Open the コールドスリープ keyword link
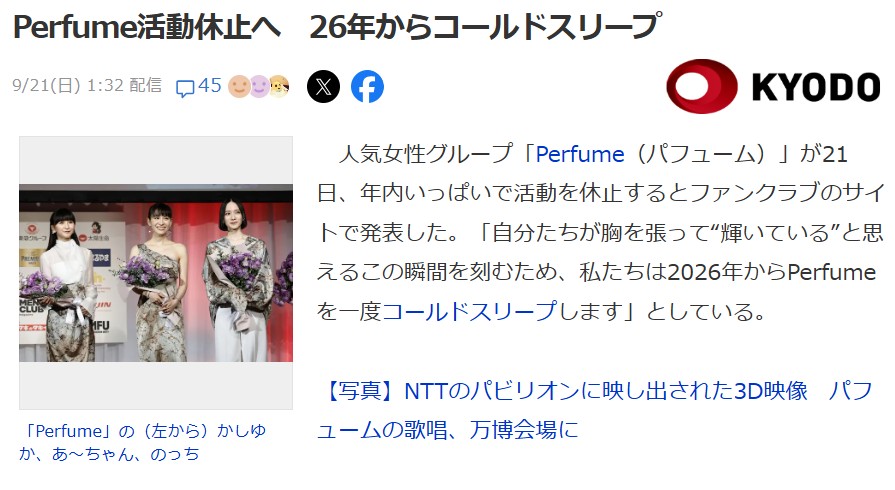Screen dimensions: 895x490 (469, 311)
